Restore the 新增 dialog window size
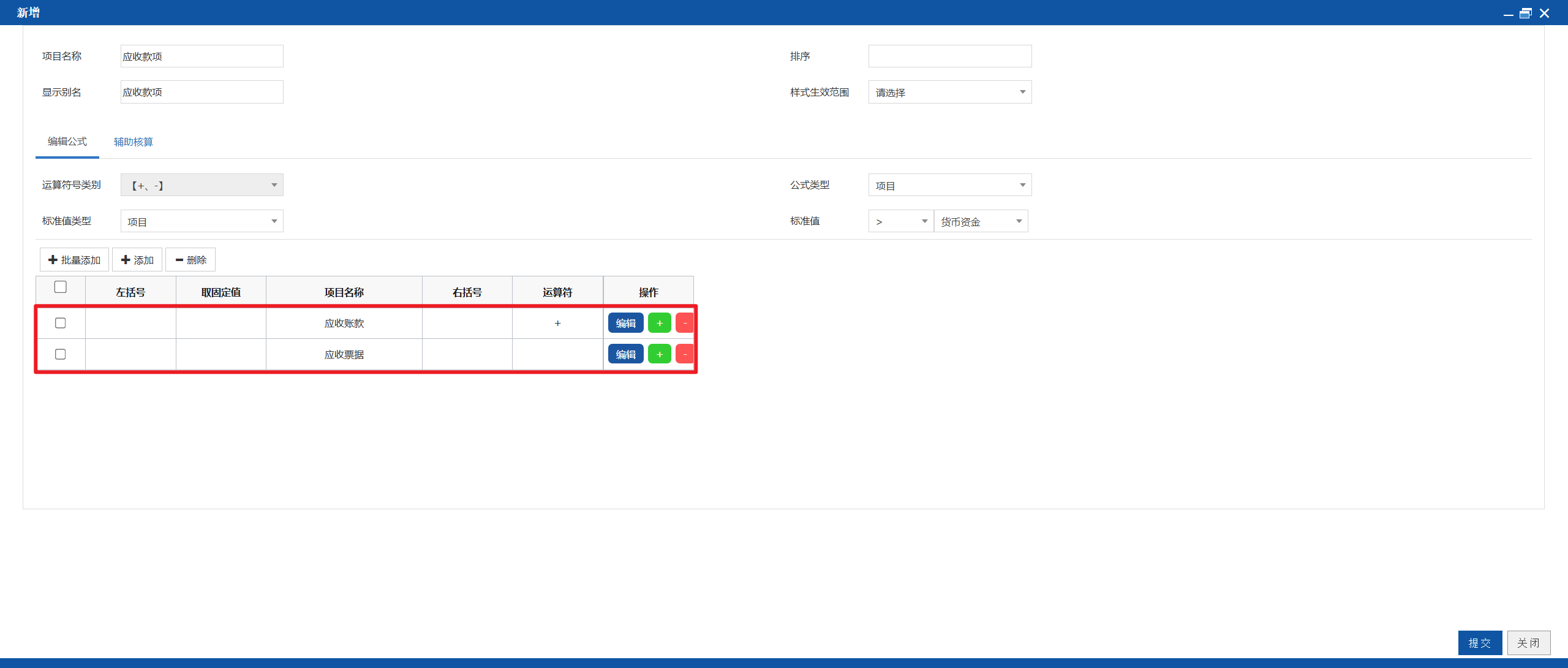 click(1525, 13)
